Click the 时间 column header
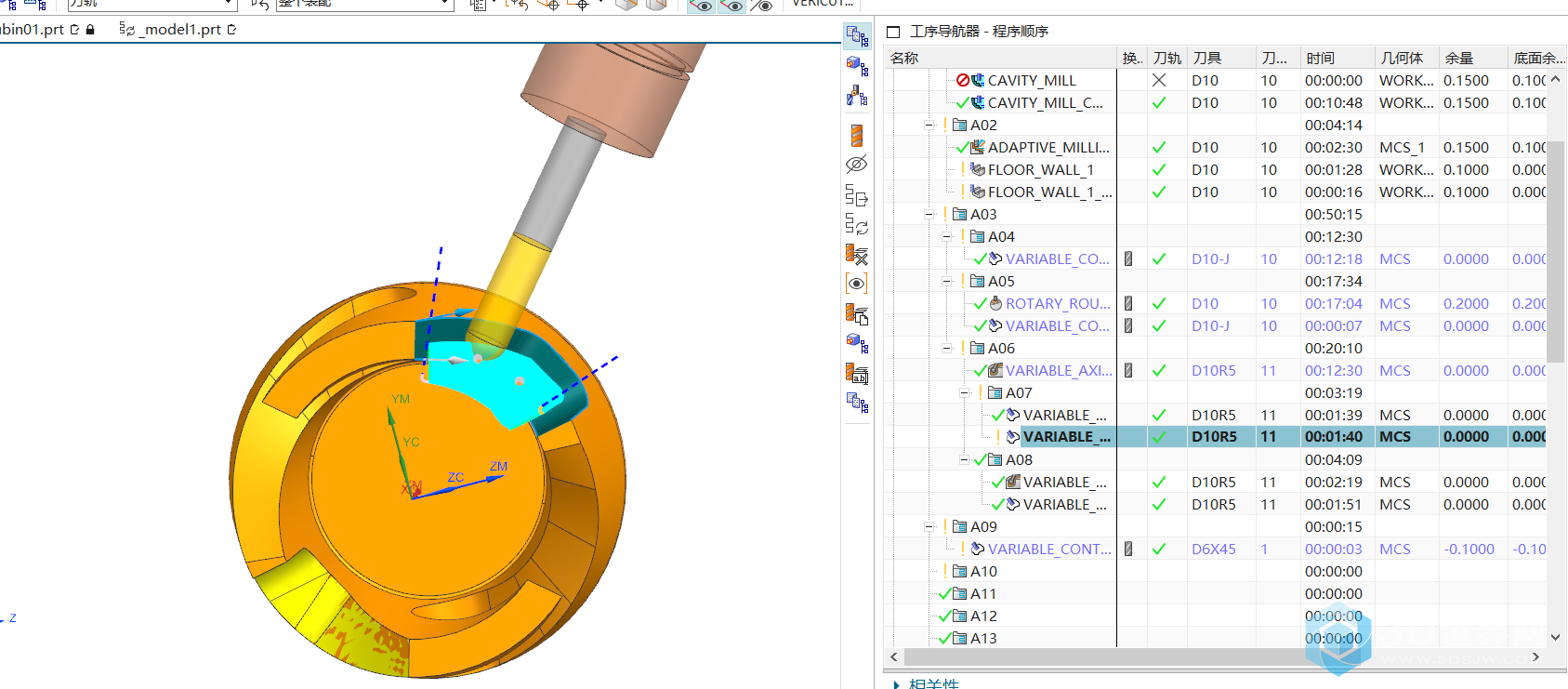This screenshot has height=689, width=1568. tap(1320, 58)
